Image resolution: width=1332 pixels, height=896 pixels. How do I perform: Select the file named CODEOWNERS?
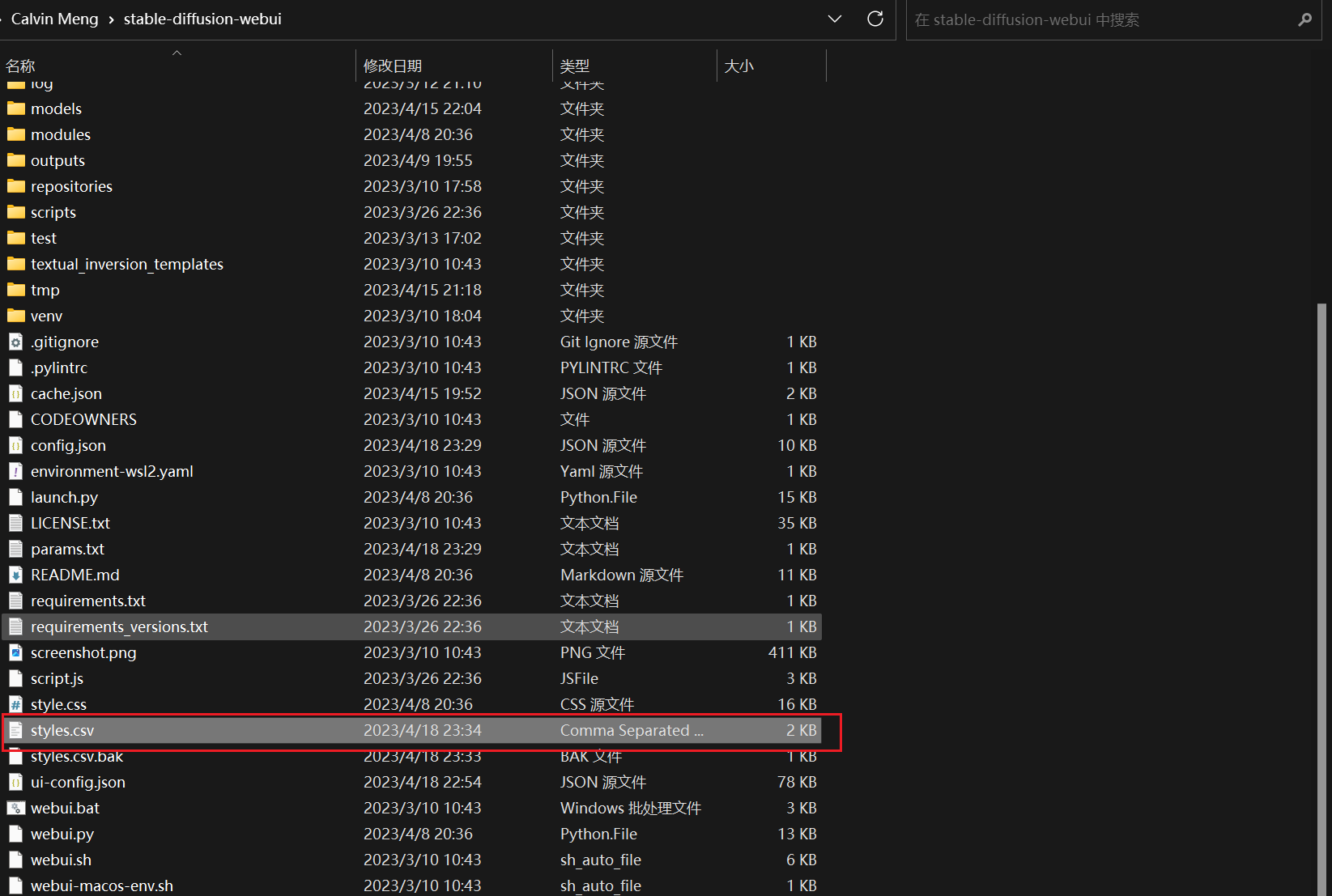click(x=412, y=419)
